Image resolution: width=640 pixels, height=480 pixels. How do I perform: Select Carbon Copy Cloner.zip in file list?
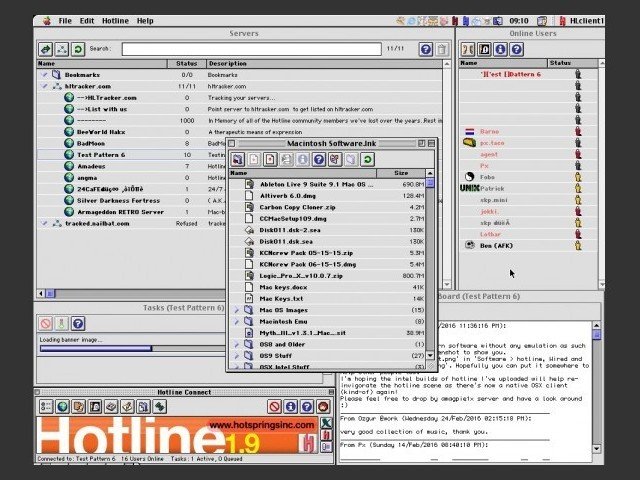(x=327, y=207)
